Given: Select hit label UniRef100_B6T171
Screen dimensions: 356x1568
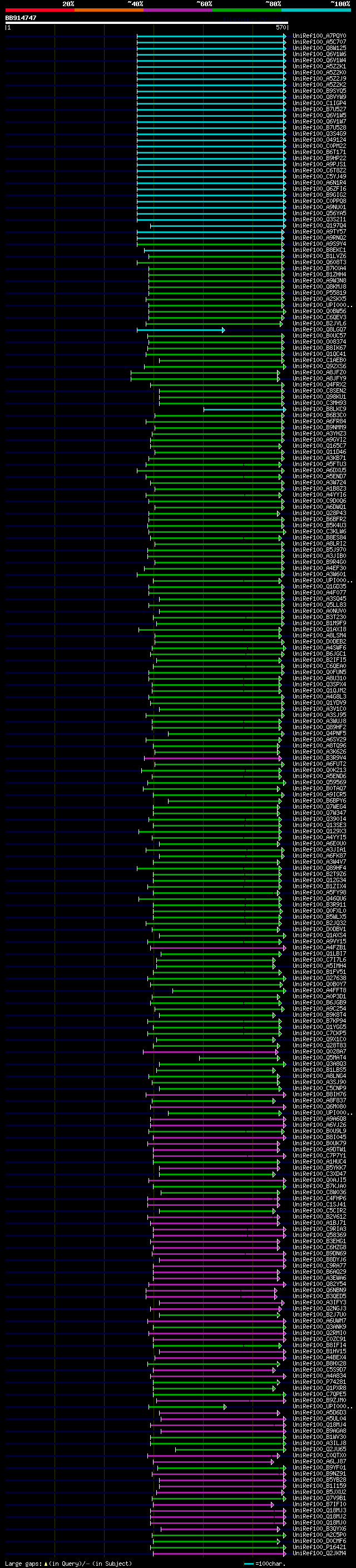Looking at the screenshot, I should pyautogui.click(x=319, y=152).
